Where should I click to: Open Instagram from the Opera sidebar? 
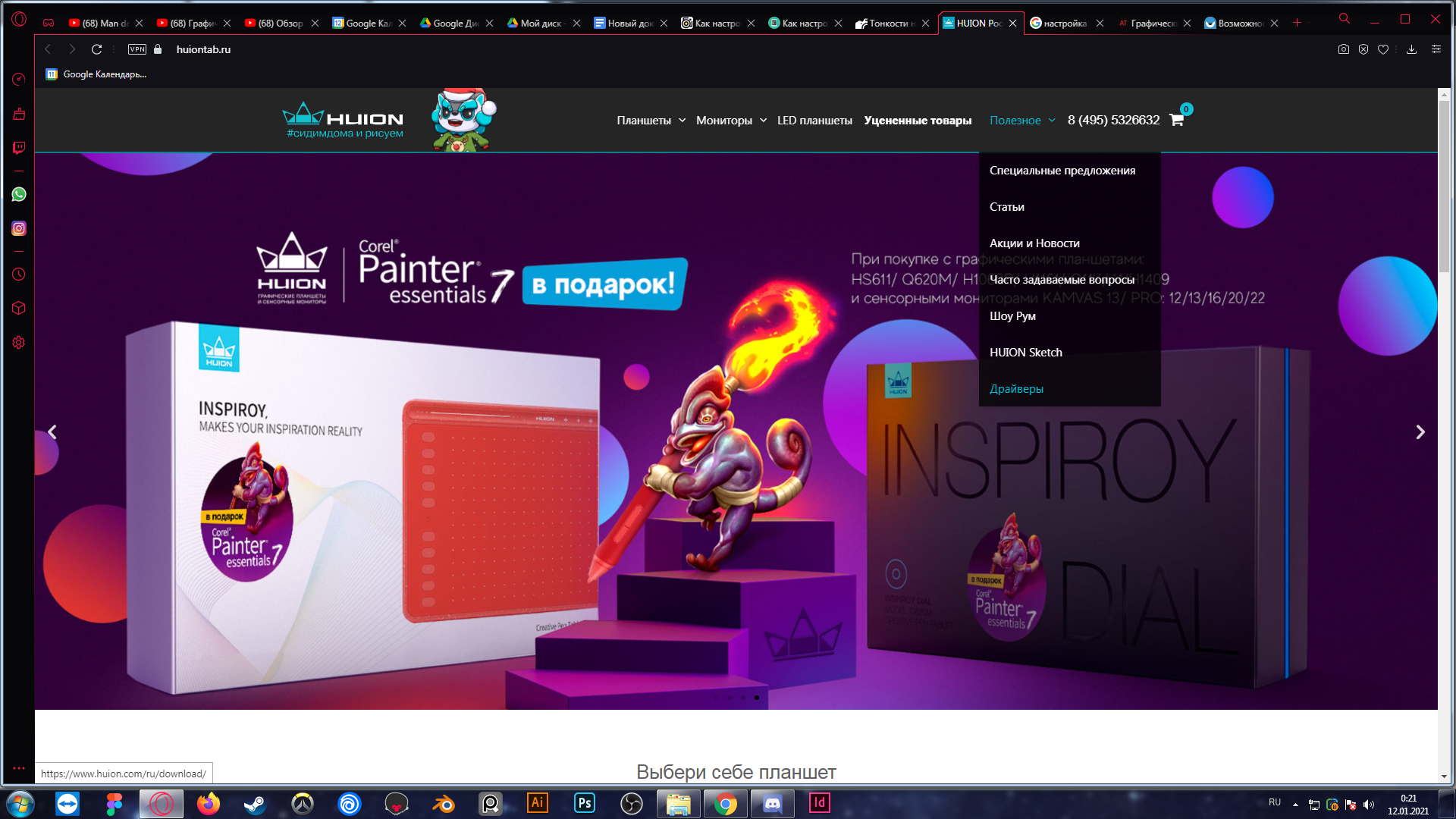(19, 228)
